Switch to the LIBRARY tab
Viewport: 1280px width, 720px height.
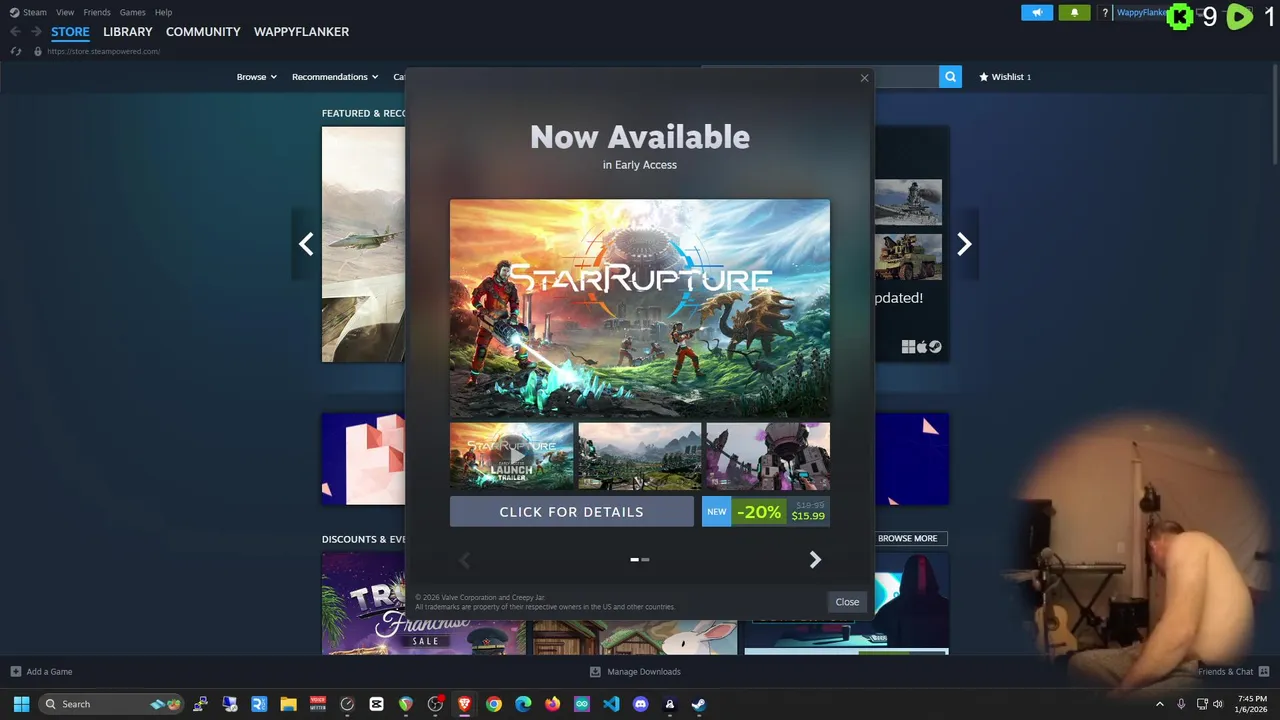[128, 32]
